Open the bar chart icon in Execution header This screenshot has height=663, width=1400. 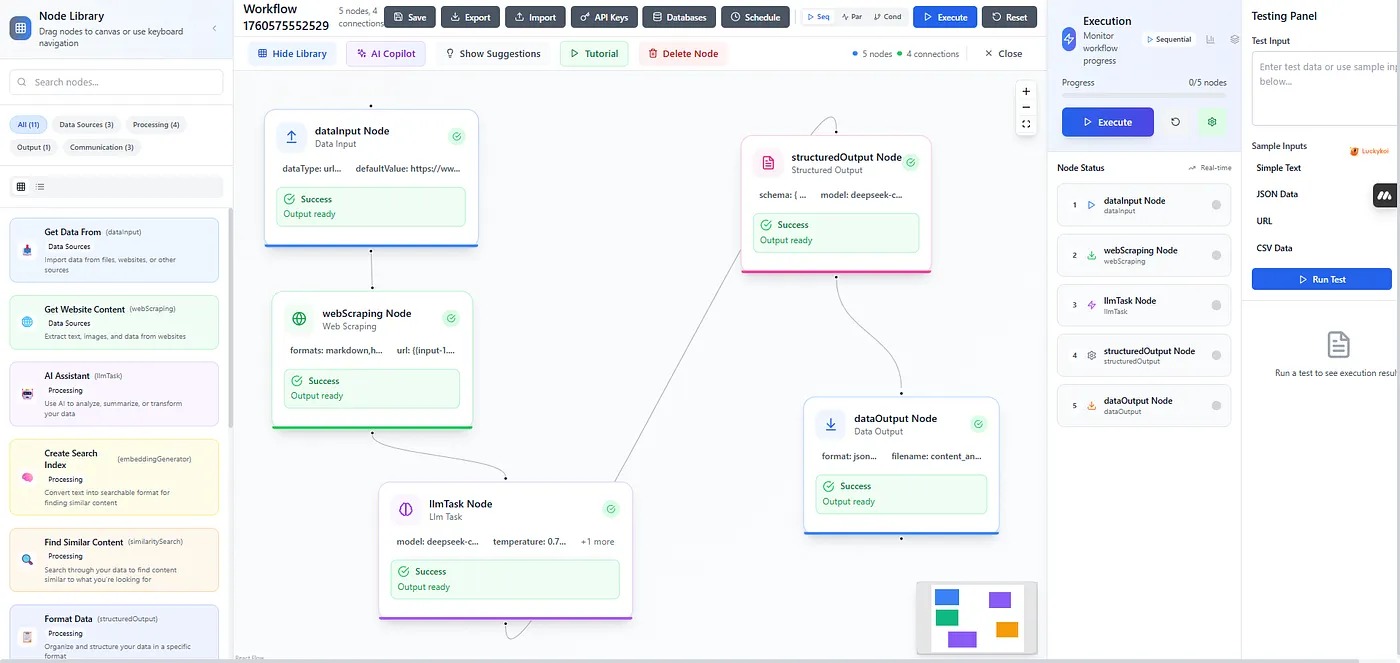(1211, 40)
